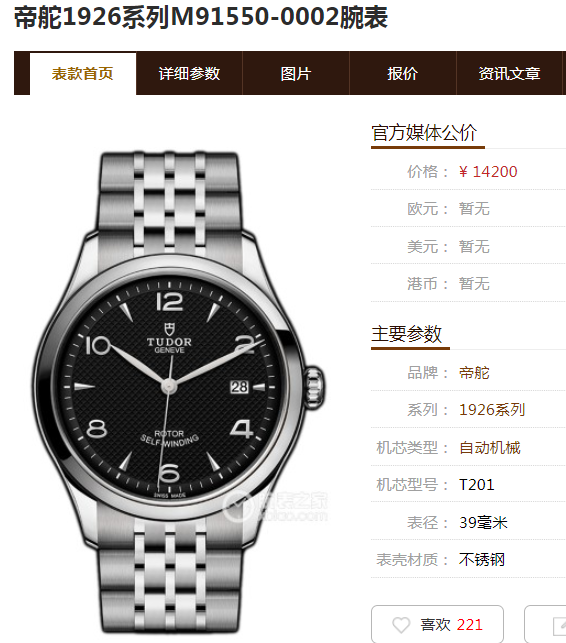Click the Tudor watch product image

coord(177,392)
